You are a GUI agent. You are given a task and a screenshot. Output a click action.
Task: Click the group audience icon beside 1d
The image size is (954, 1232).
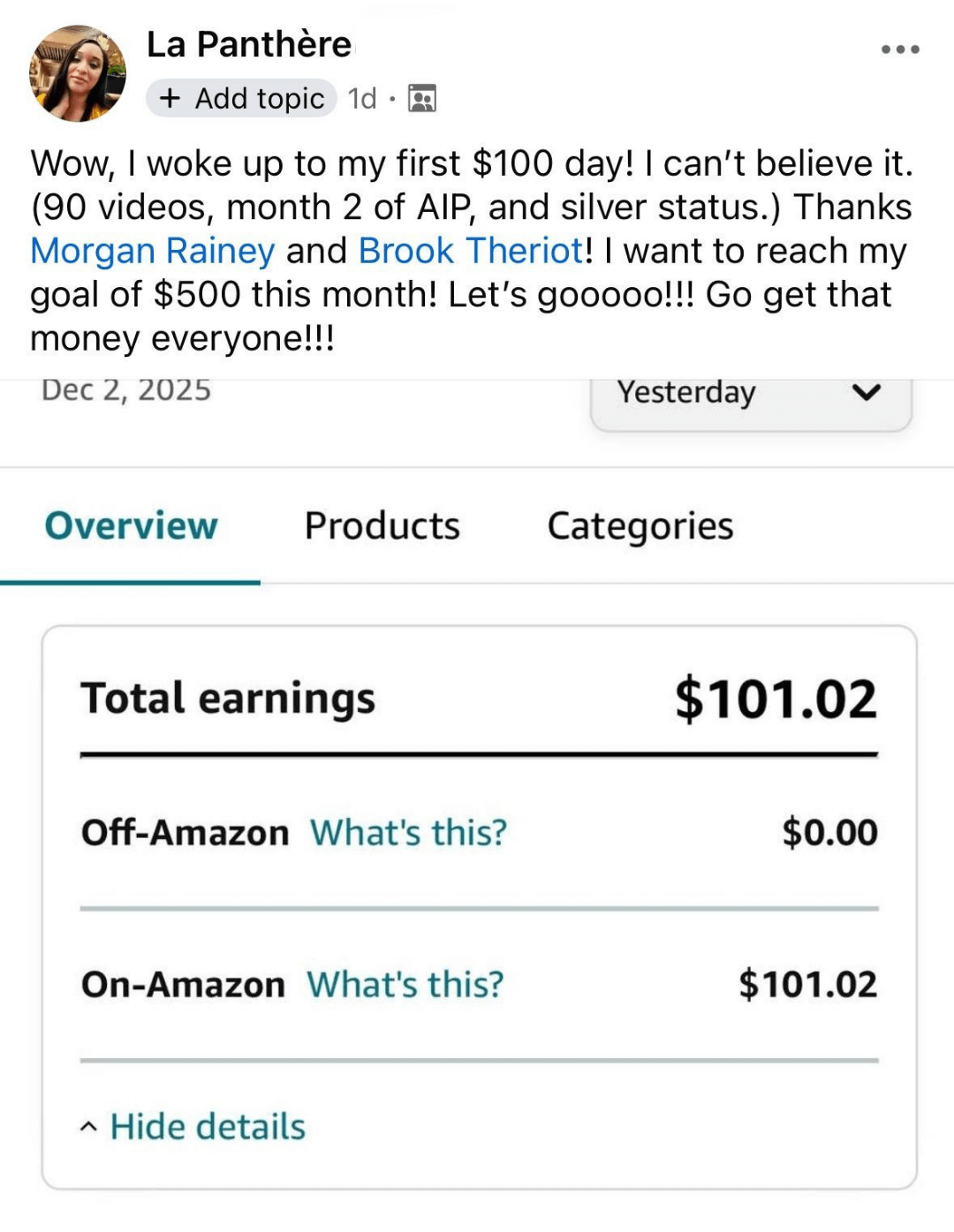click(x=422, y=98)
